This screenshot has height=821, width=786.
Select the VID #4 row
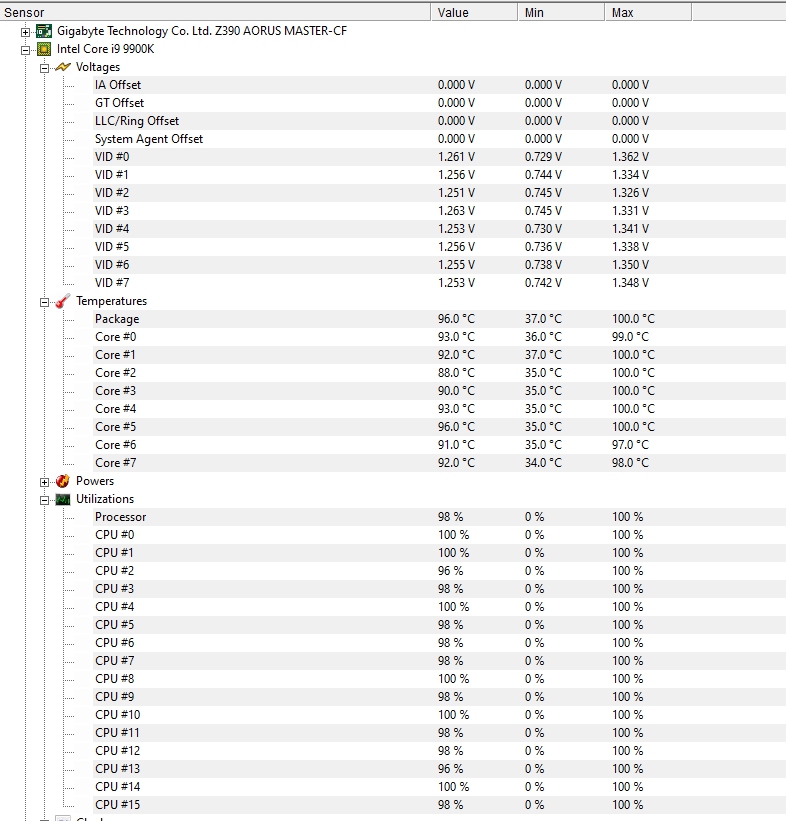click(x=439, y=229)
